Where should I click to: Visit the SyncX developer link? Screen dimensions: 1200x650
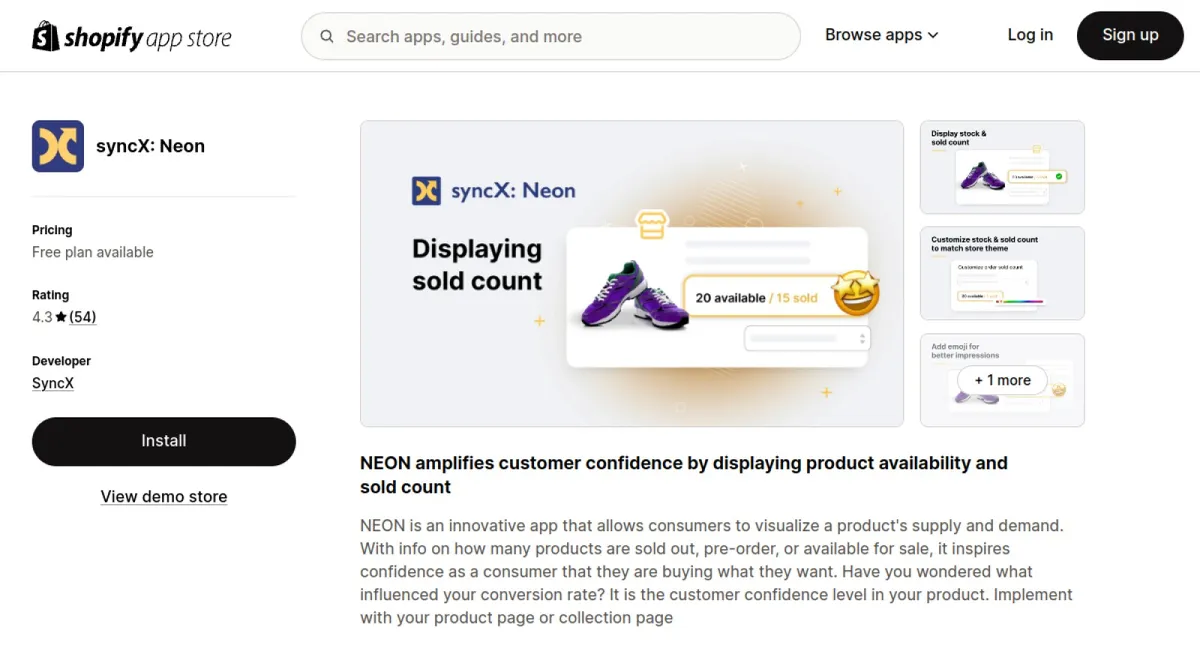click(53, 383)
